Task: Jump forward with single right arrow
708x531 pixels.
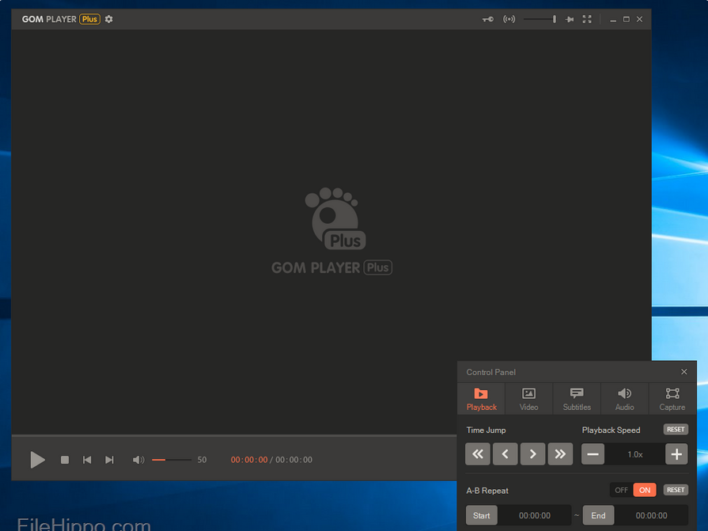Action: tap(533, 454)
